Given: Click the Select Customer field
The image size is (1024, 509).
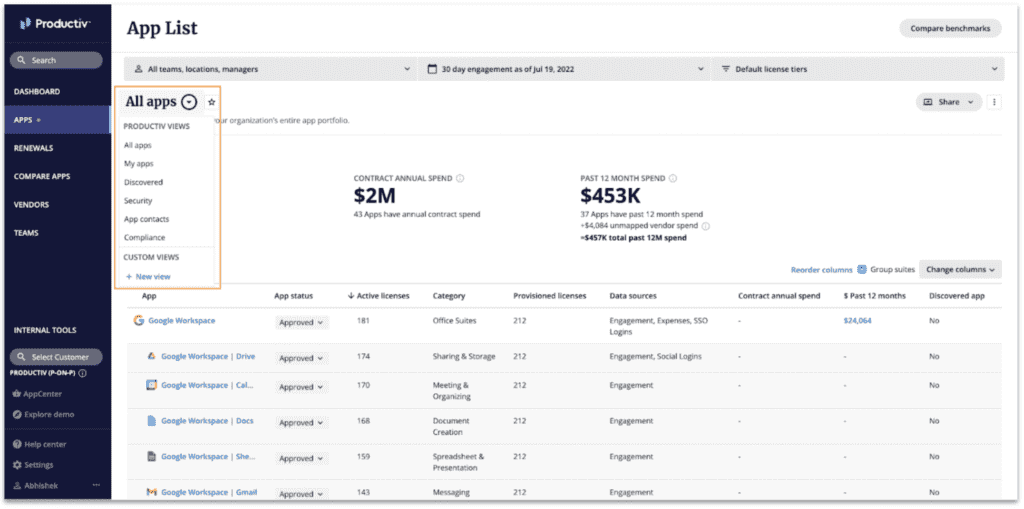Looking at the screenshot, I should 56,357.
